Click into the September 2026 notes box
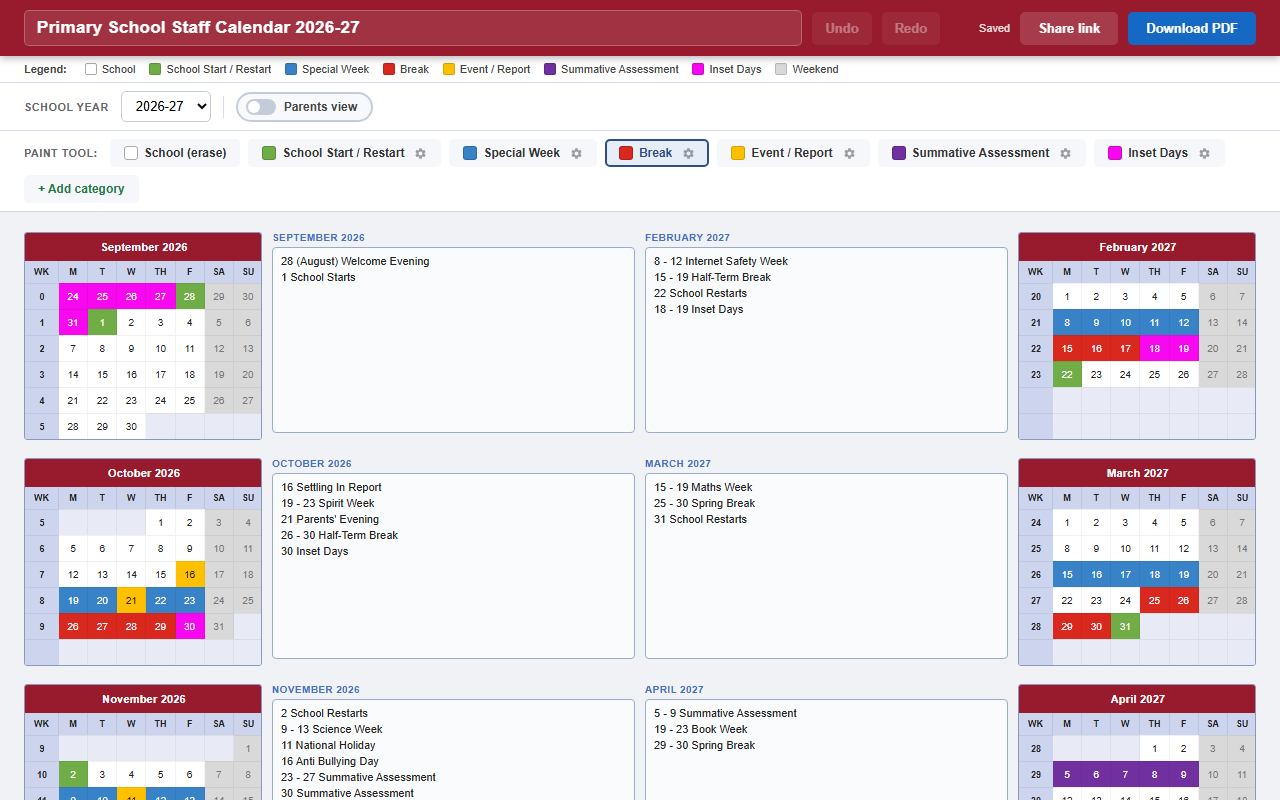The width and height of the screenshot is (1280, 800). tap(453, 340)
